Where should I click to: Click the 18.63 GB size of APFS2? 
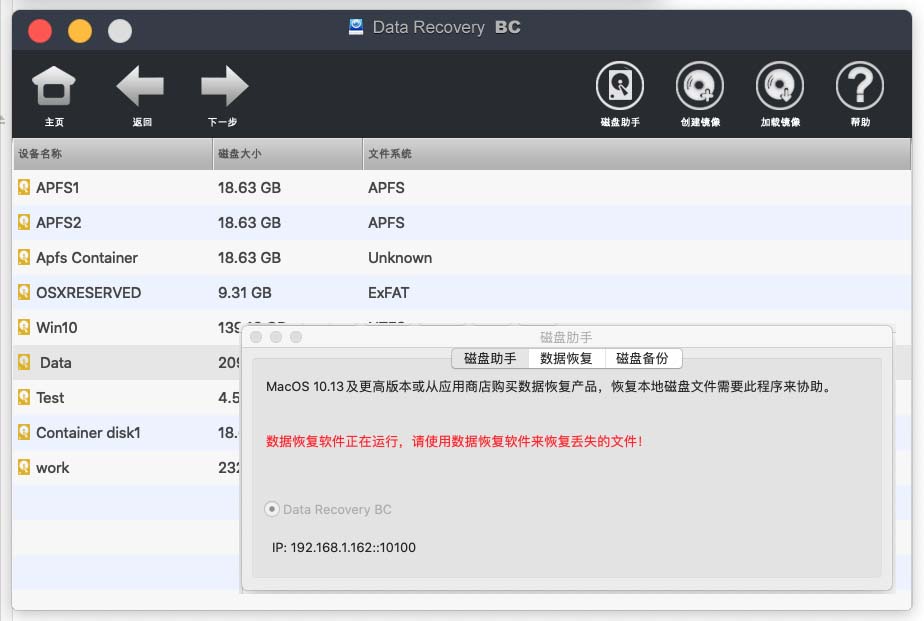click(249, 223)
